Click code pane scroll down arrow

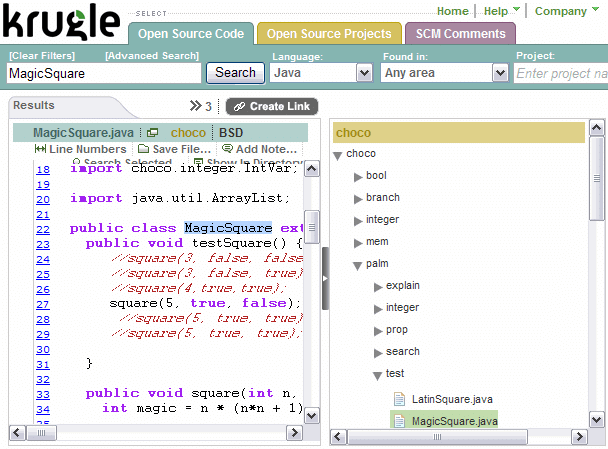312,416
